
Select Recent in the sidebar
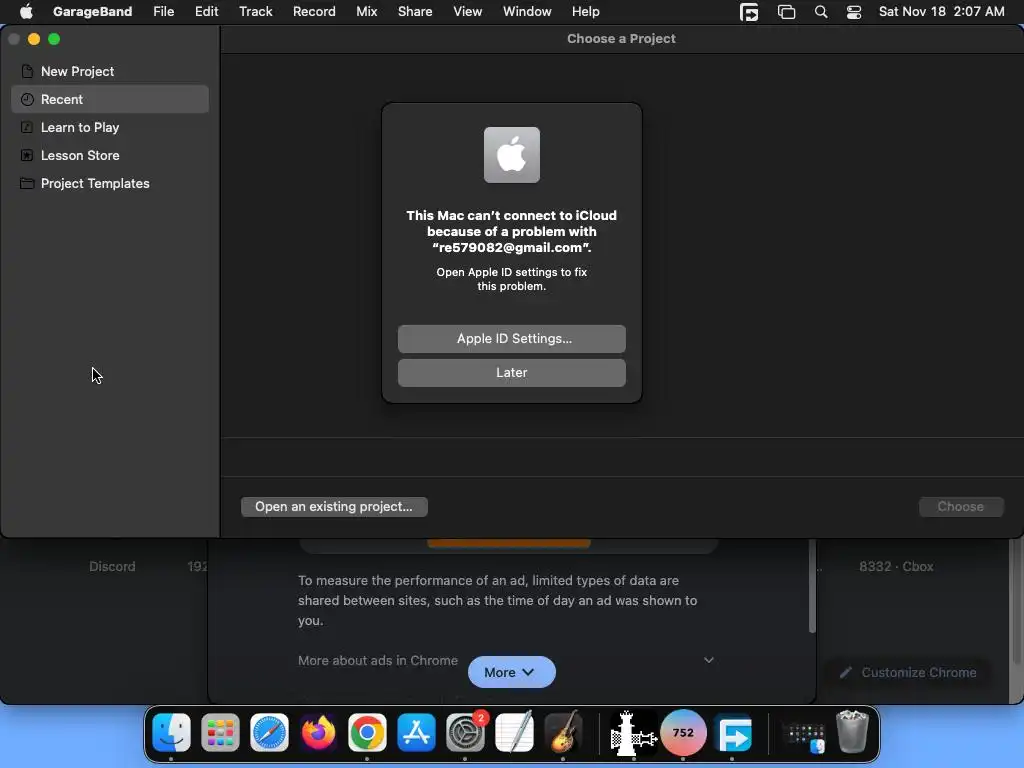[x=110, y=99]
